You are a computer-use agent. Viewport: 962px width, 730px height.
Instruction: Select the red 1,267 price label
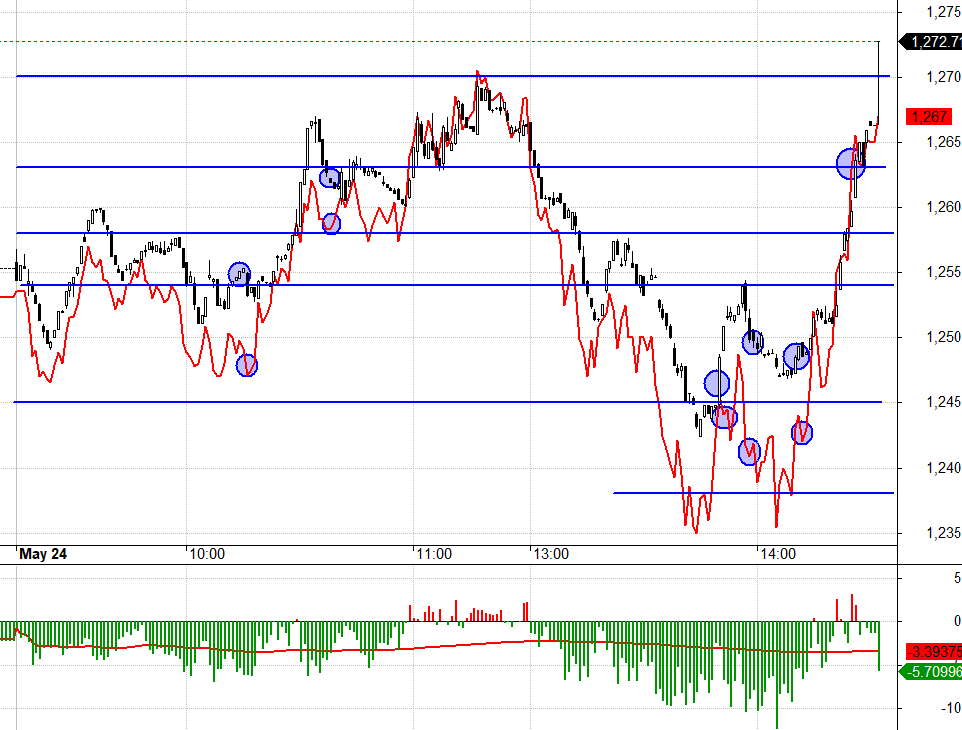tap(929, 117)
